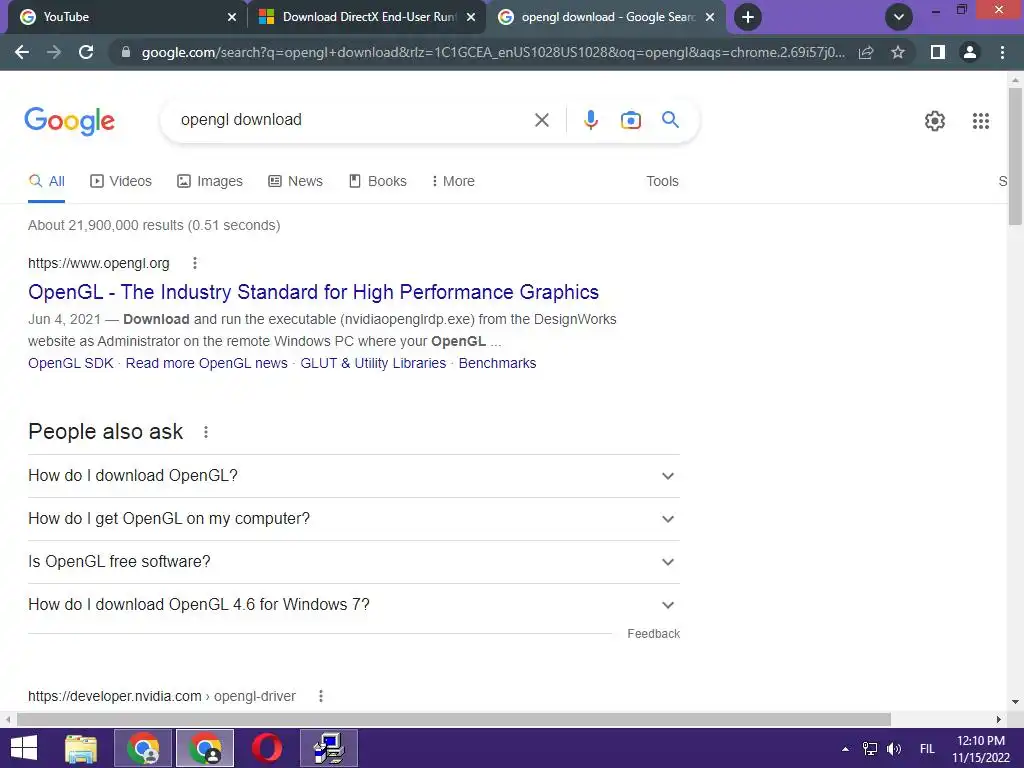Switch to News results
Image resolution: width=1024 pixels, height=768 pixels.
tap(295, 181)
